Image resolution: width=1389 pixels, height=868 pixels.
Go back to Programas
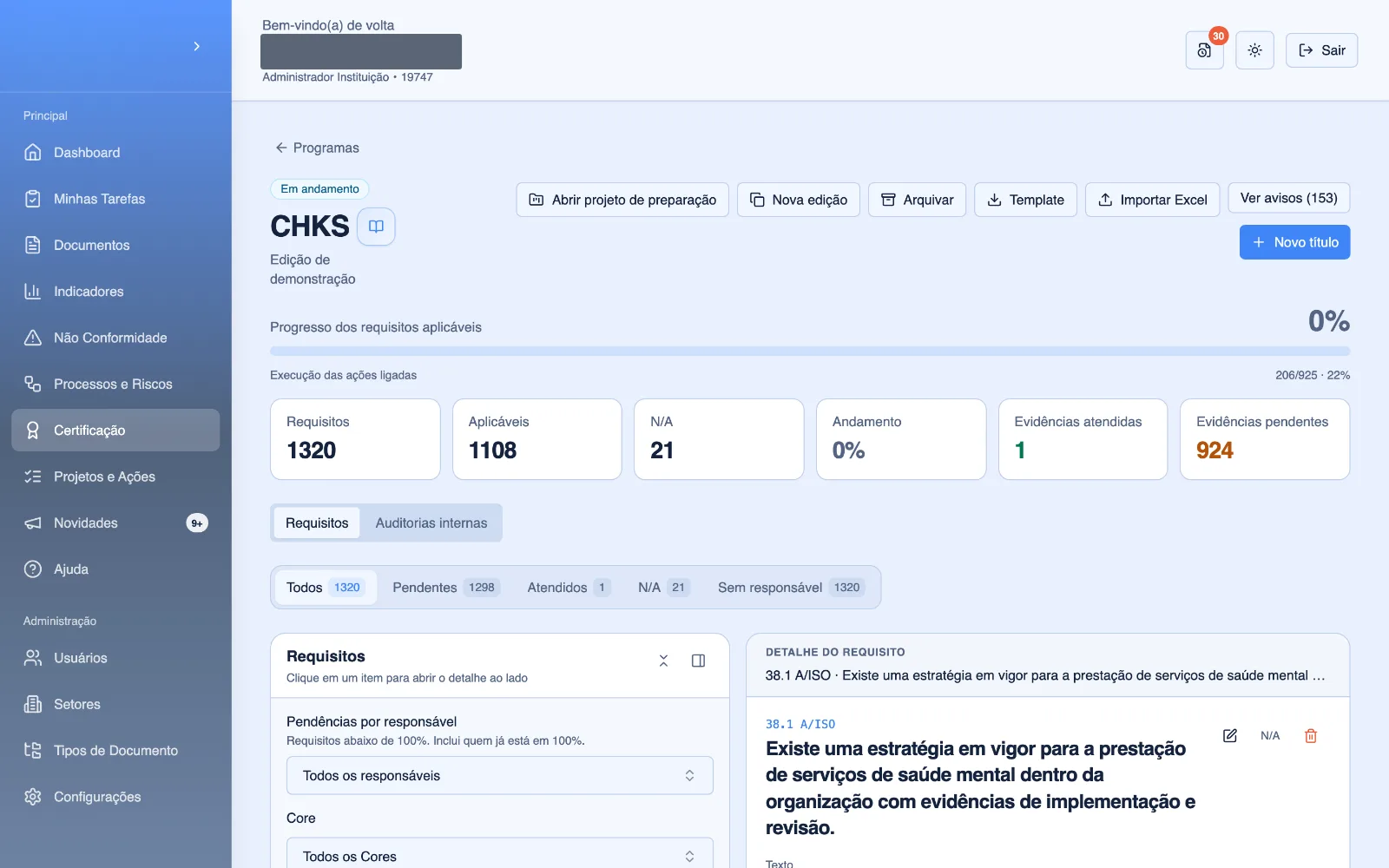point(317,148)
